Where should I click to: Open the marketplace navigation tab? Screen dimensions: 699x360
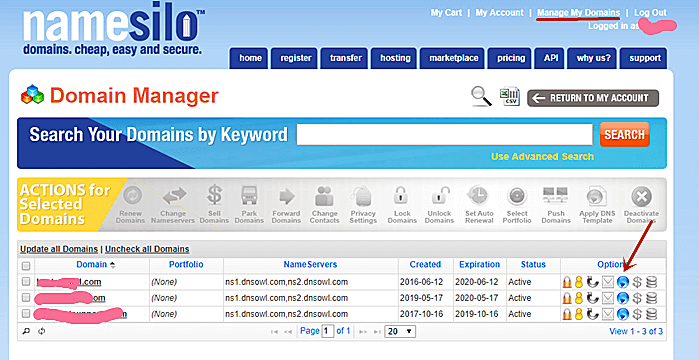[x=453, y=58]
